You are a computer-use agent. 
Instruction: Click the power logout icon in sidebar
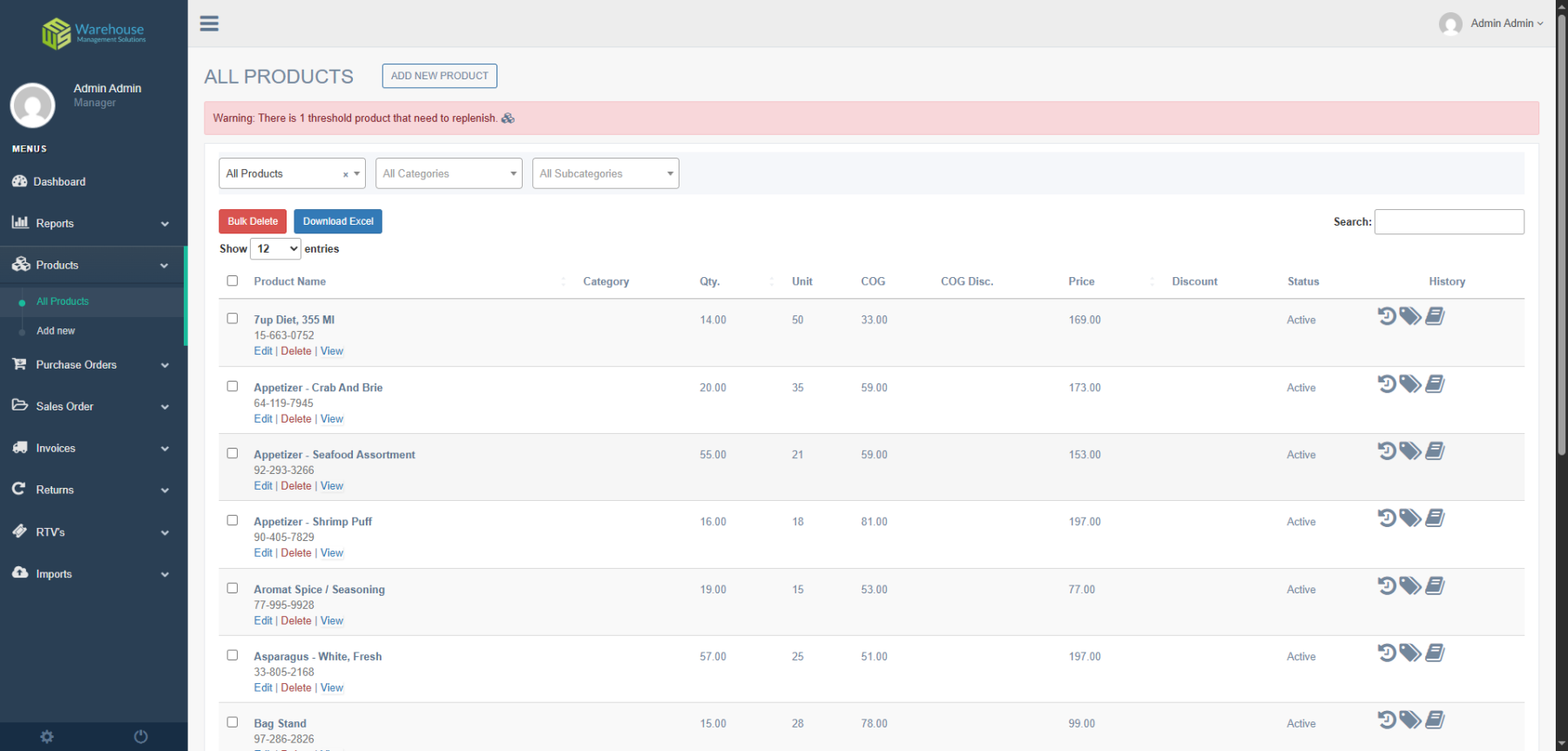[140, 737]
